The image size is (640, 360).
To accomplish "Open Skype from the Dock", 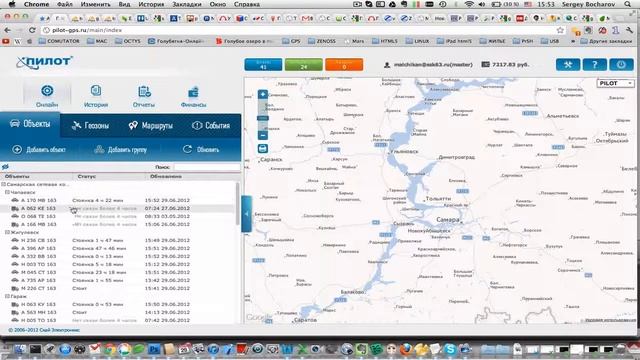I will tap(450, 349).
